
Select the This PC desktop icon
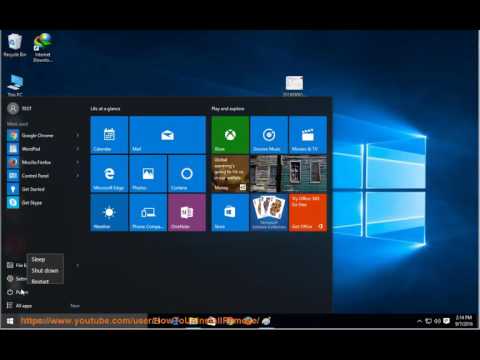point(15,86)
